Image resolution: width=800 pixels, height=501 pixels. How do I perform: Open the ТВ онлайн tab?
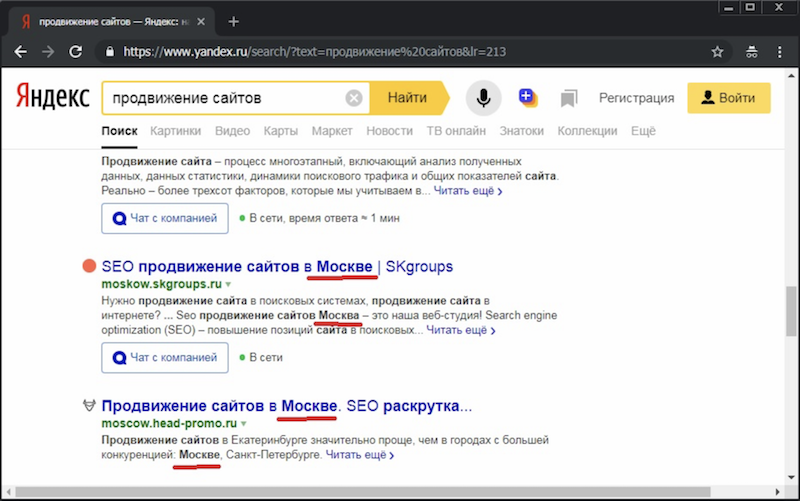pyautogui.click(x=456, y=131)
